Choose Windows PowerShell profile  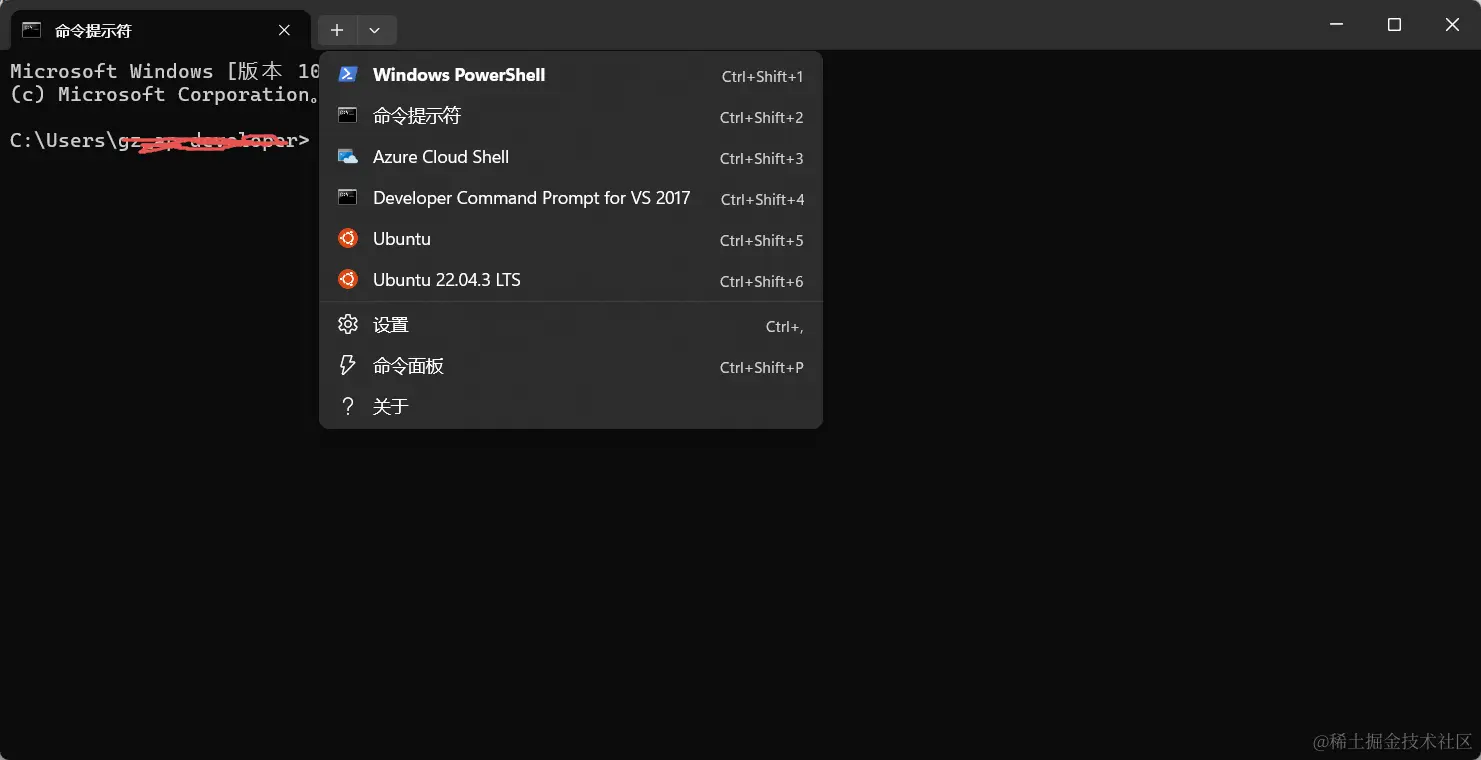571,75
